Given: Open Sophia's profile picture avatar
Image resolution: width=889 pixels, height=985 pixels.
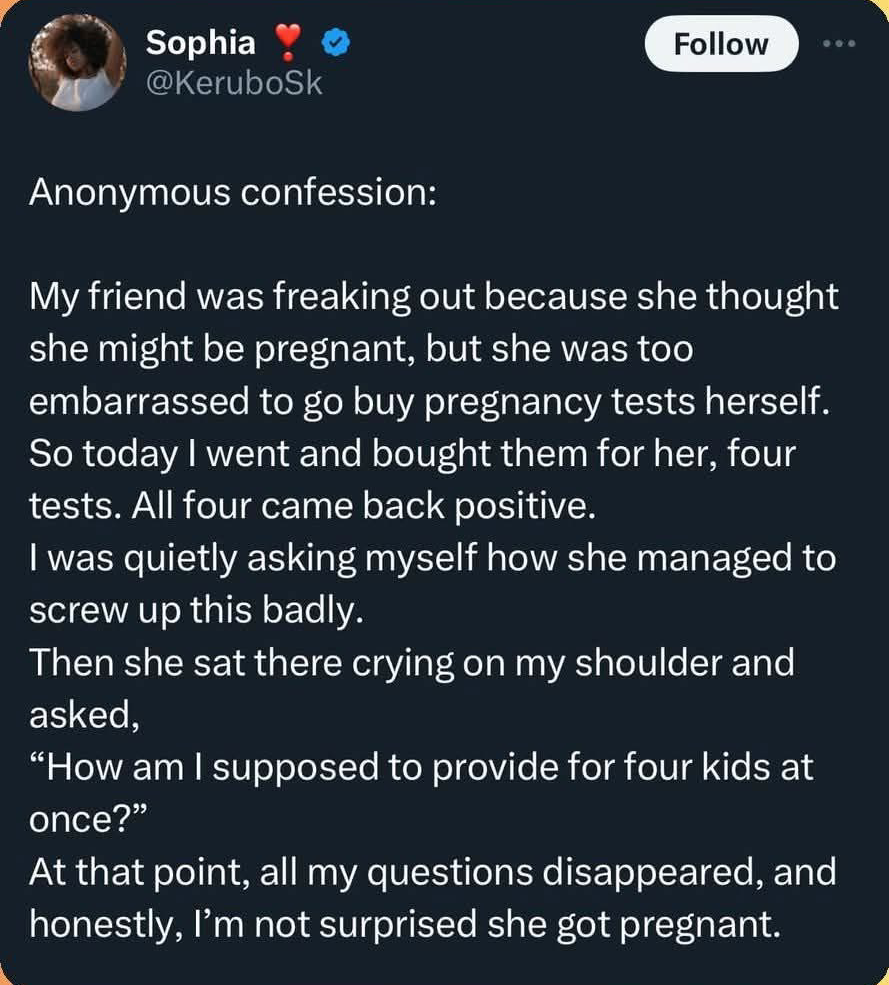Looking at the screenshot, I should [x=76, y=62].
